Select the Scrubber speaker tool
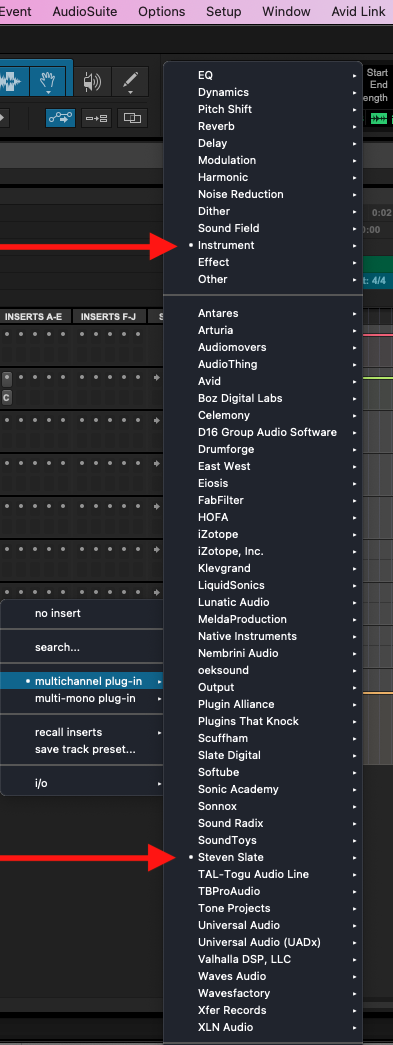This screenshot has width=393, height=1045. tap(92, 81)
